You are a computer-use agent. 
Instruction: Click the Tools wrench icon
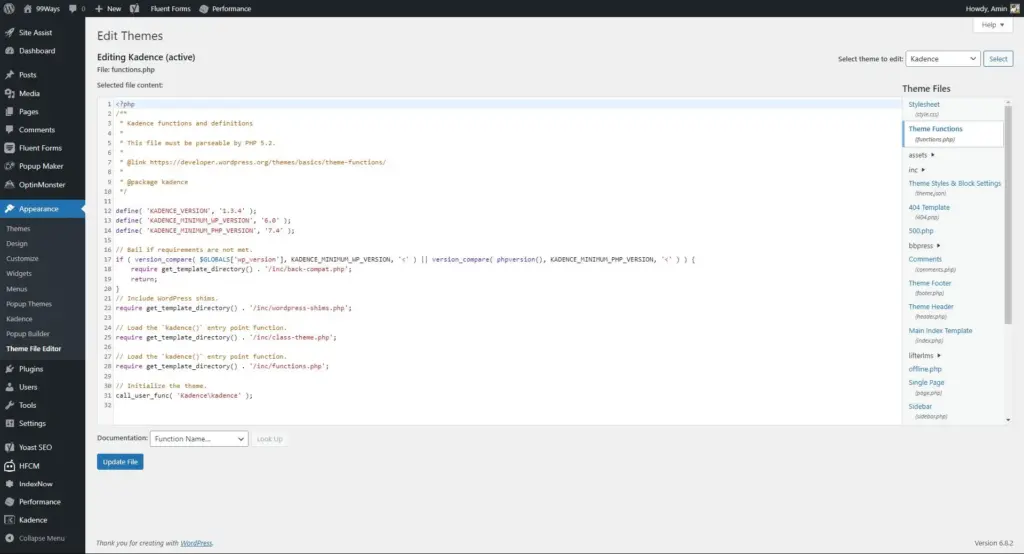coord(10,405)
